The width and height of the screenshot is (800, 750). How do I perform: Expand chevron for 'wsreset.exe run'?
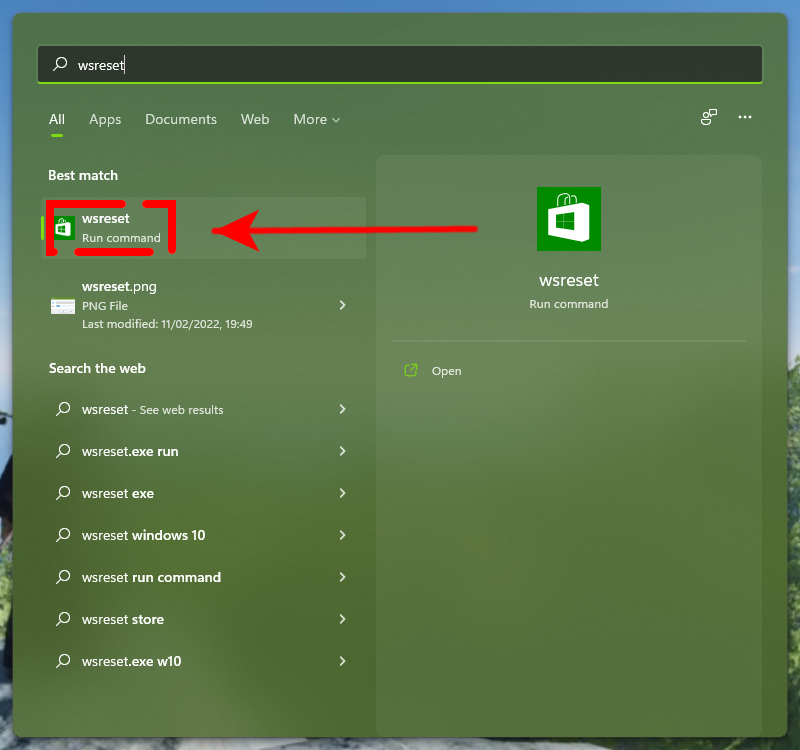pyautogui.click(x=342, y=451)
